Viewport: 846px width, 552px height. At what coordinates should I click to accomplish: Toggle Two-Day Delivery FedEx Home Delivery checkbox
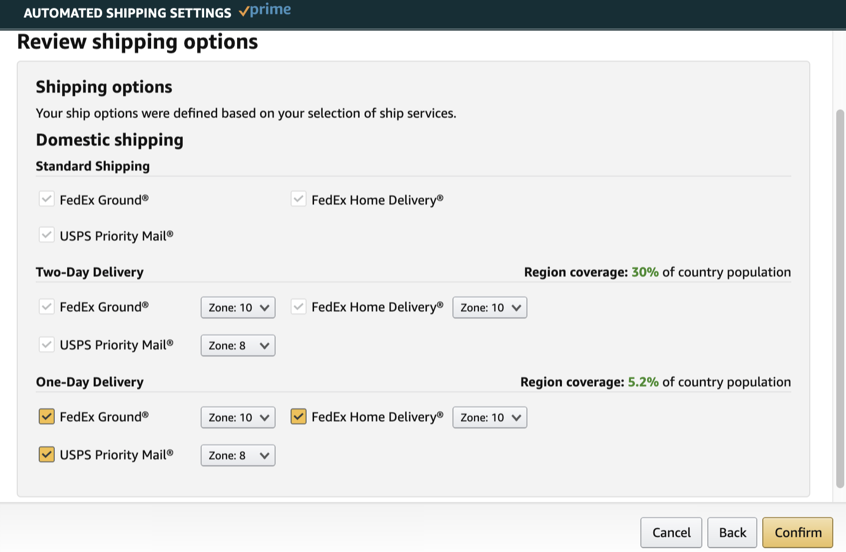tap(298, 306)
